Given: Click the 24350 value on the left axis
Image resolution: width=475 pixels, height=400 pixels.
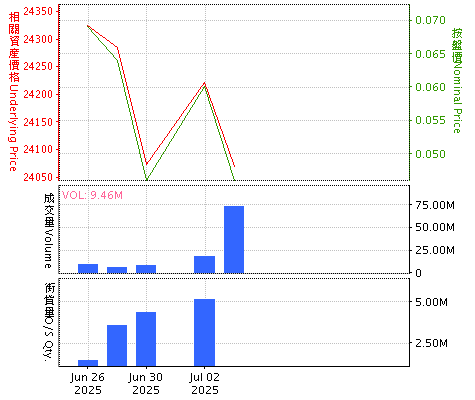Looking at the screenshot, I should pyautogui.click(x=38, y=11).
